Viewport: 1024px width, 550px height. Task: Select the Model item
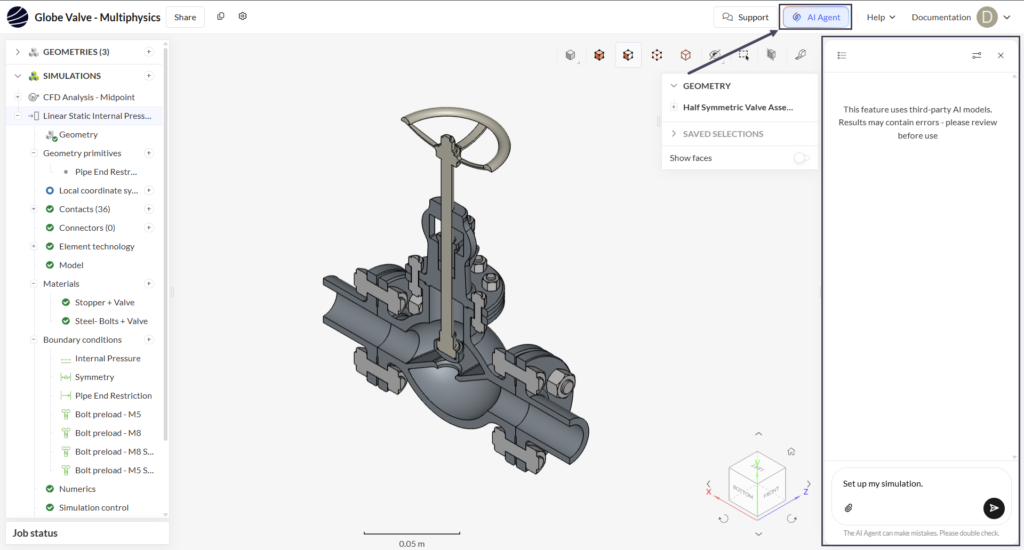pyautogui.click(x=71, y=265)
